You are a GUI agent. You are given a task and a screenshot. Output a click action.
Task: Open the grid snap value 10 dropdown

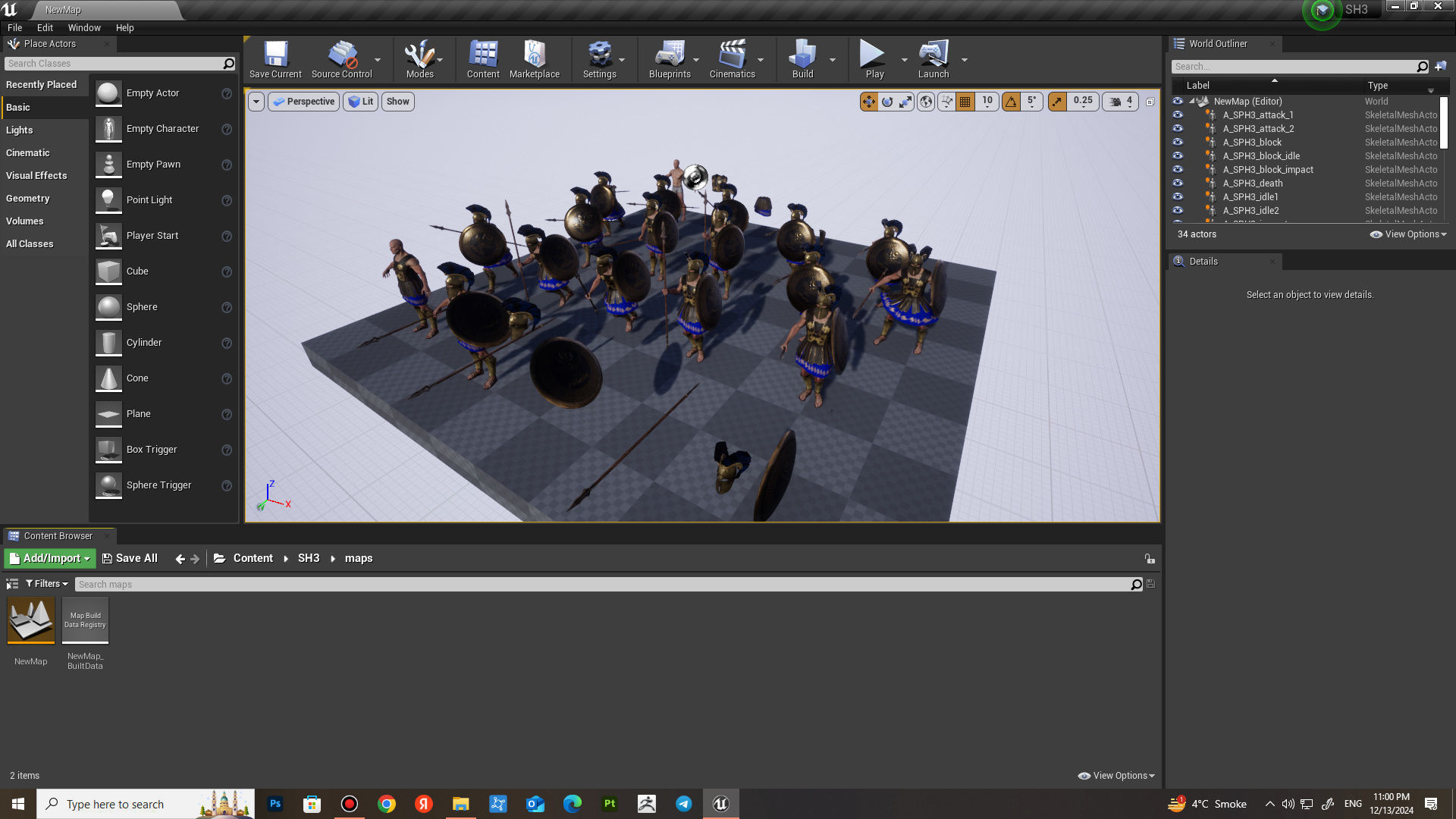click(x=987, y=102)
